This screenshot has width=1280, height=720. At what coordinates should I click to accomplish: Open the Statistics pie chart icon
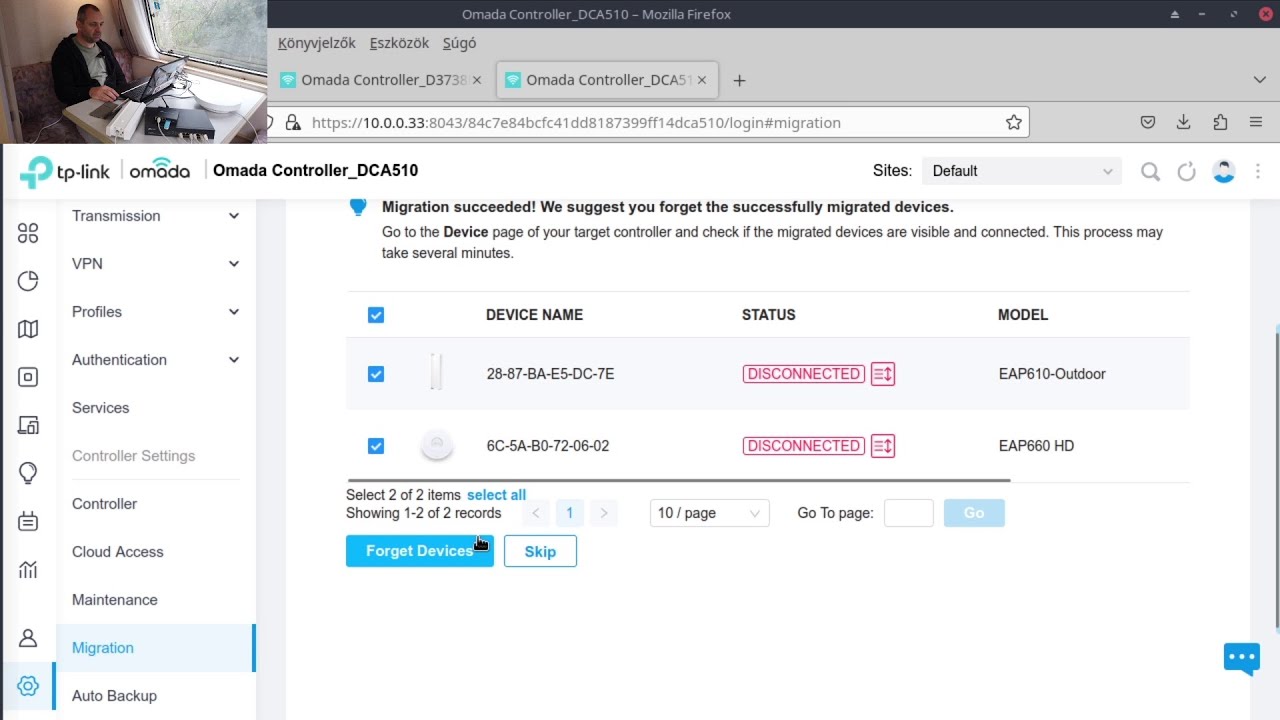(x=28, y=281)
